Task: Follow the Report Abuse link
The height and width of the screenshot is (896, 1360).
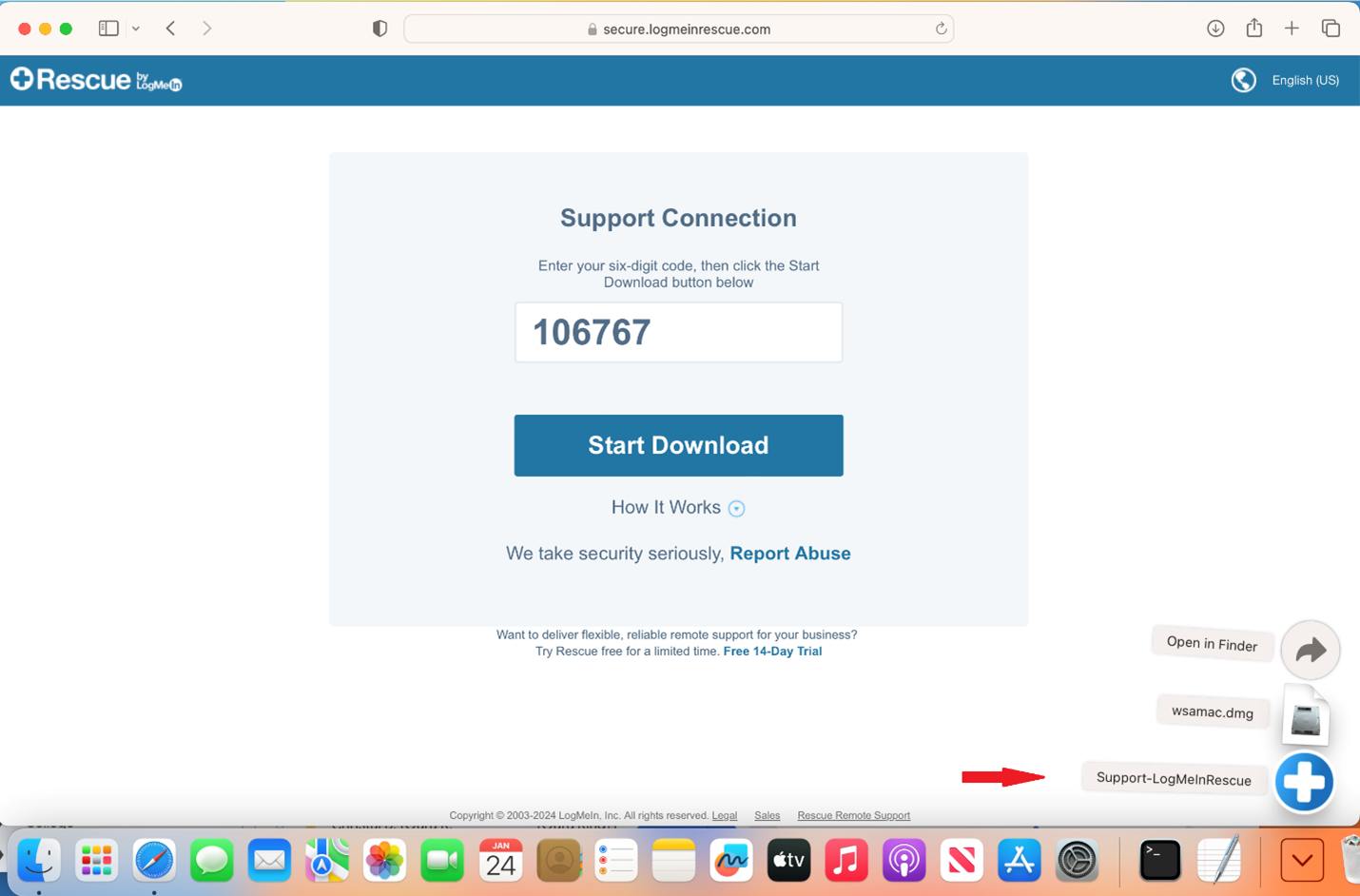Action: (789, 554)
